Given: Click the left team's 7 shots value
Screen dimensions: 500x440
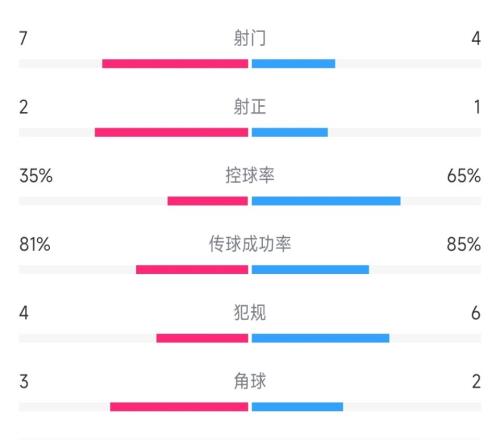Looking at the screenshot, I should click(23, 38).
